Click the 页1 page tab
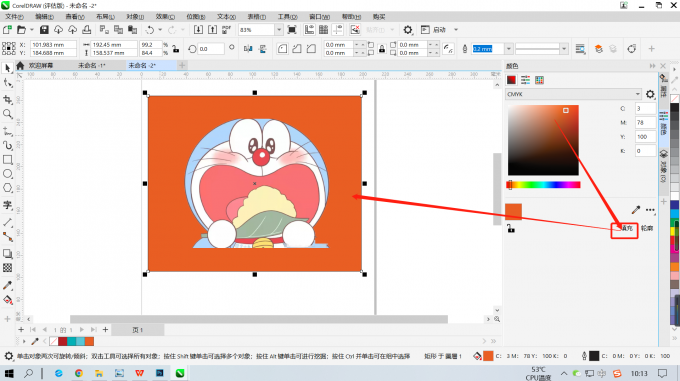The width and height of the screenshot is (680, 381). click(x=138, y=330)
